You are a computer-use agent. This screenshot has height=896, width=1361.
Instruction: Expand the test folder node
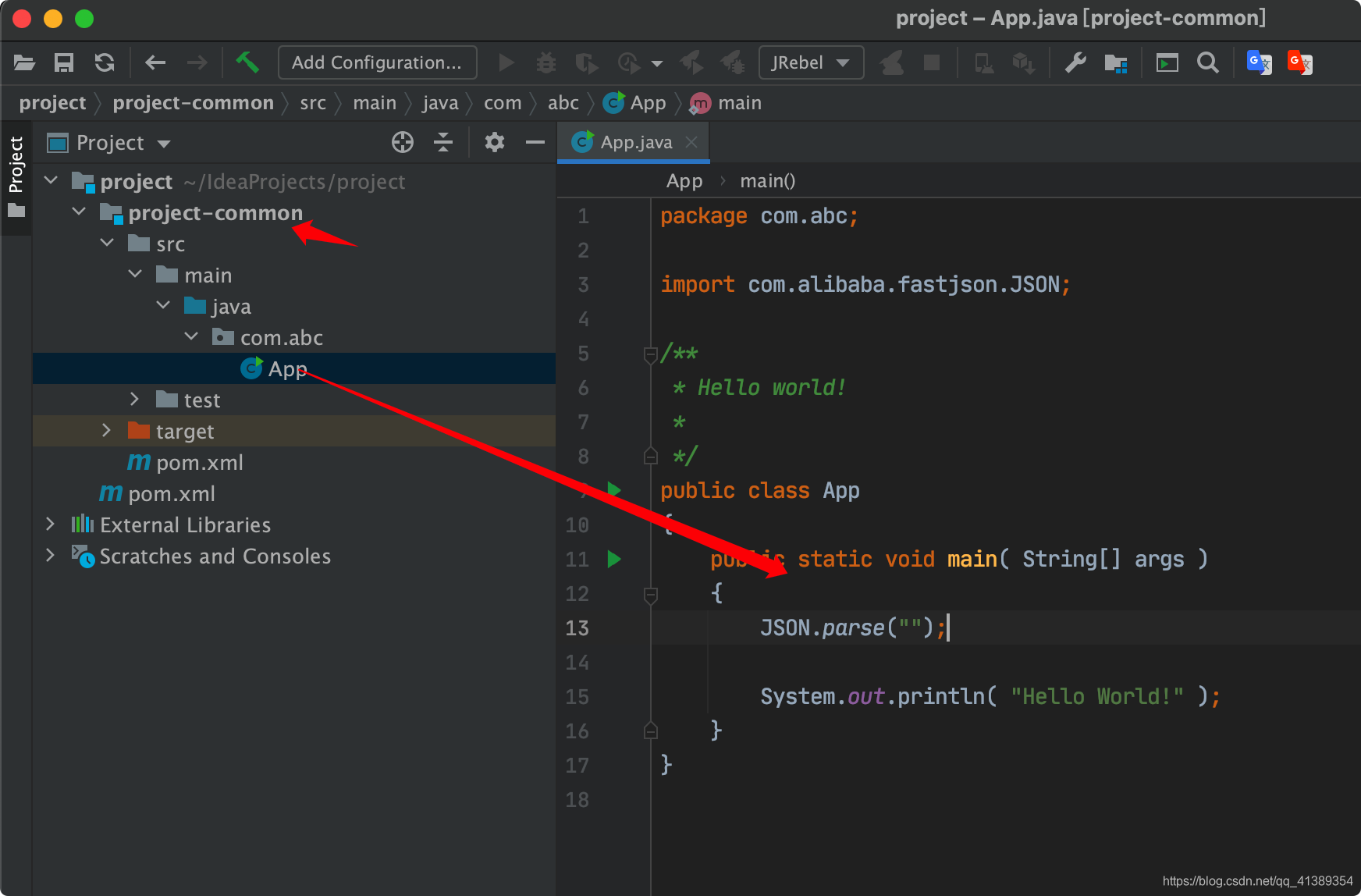coord(134,400)
